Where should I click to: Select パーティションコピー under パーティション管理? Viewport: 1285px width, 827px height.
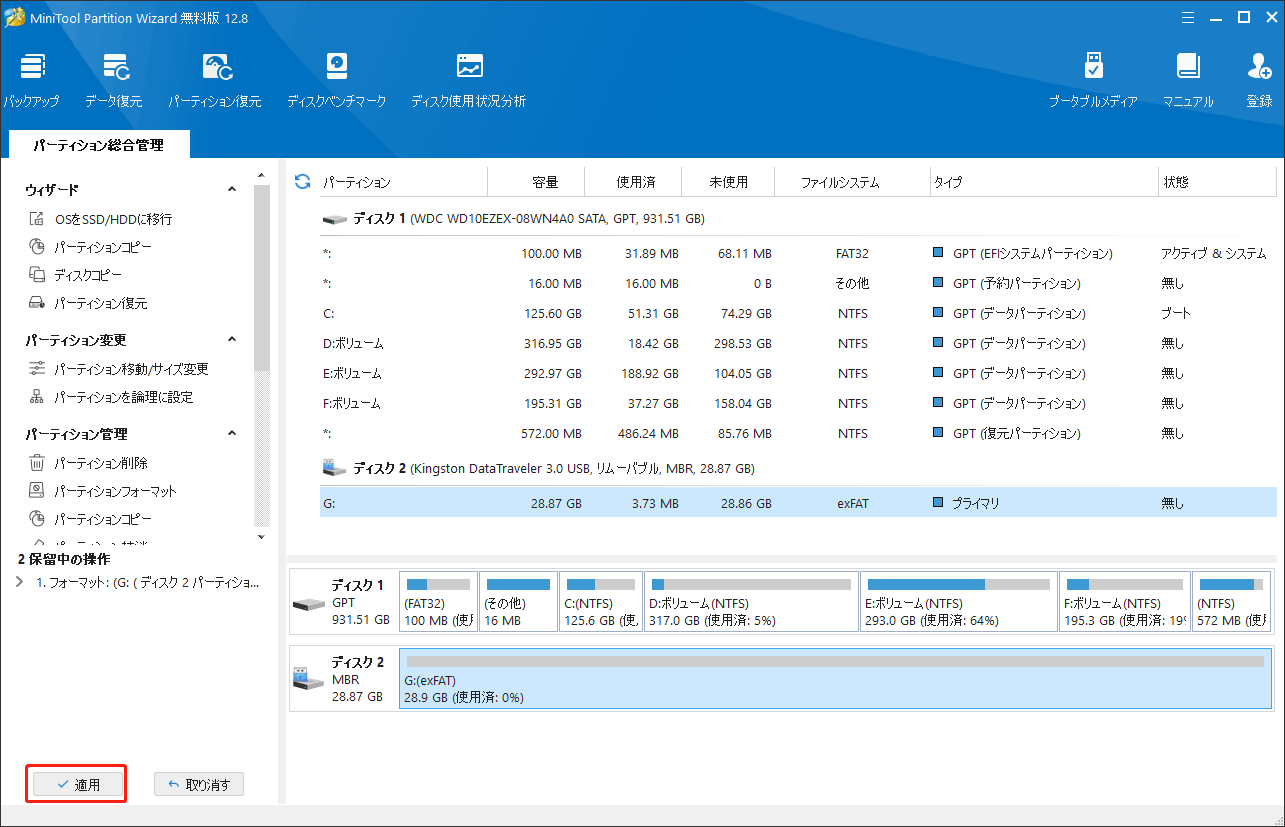coord(90,519)
